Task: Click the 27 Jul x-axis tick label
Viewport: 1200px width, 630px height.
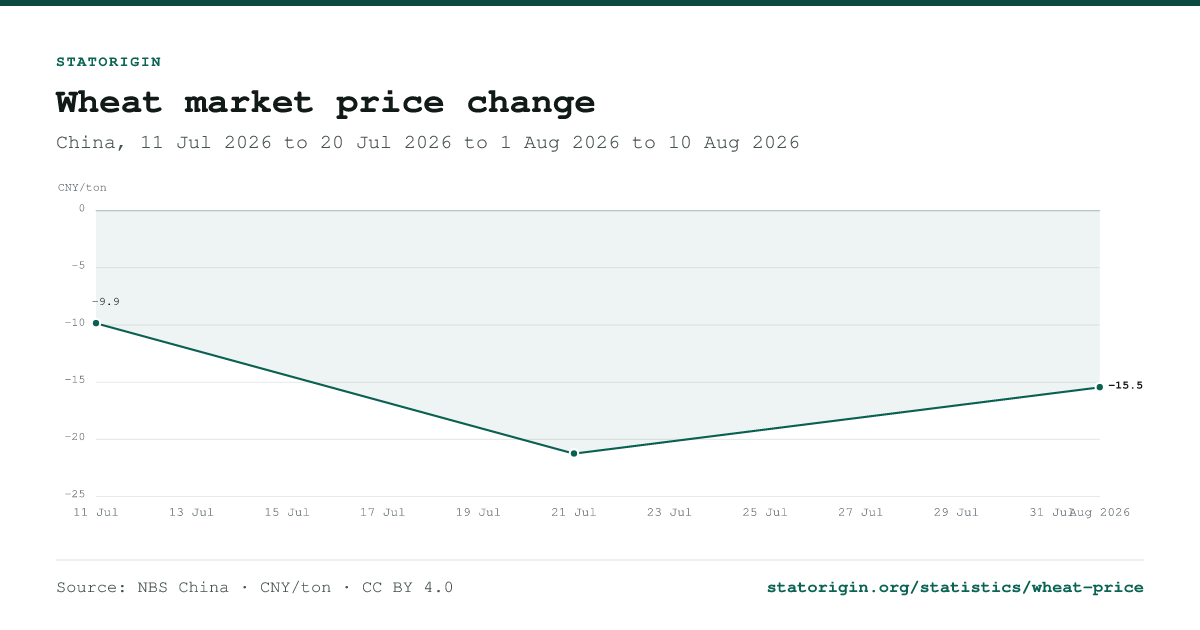Action: (860, 512)
